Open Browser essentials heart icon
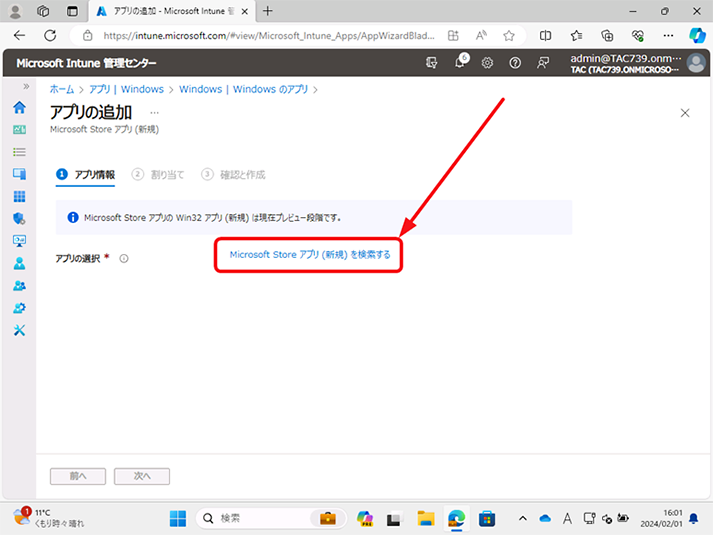 click(638, 35)
